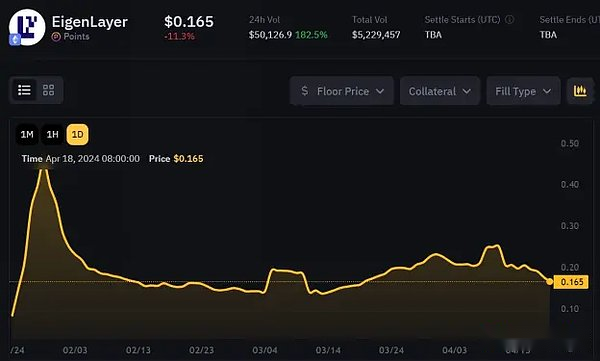
Task: Click the 24h volume value $50,126.9
Action: pos(270,35)
